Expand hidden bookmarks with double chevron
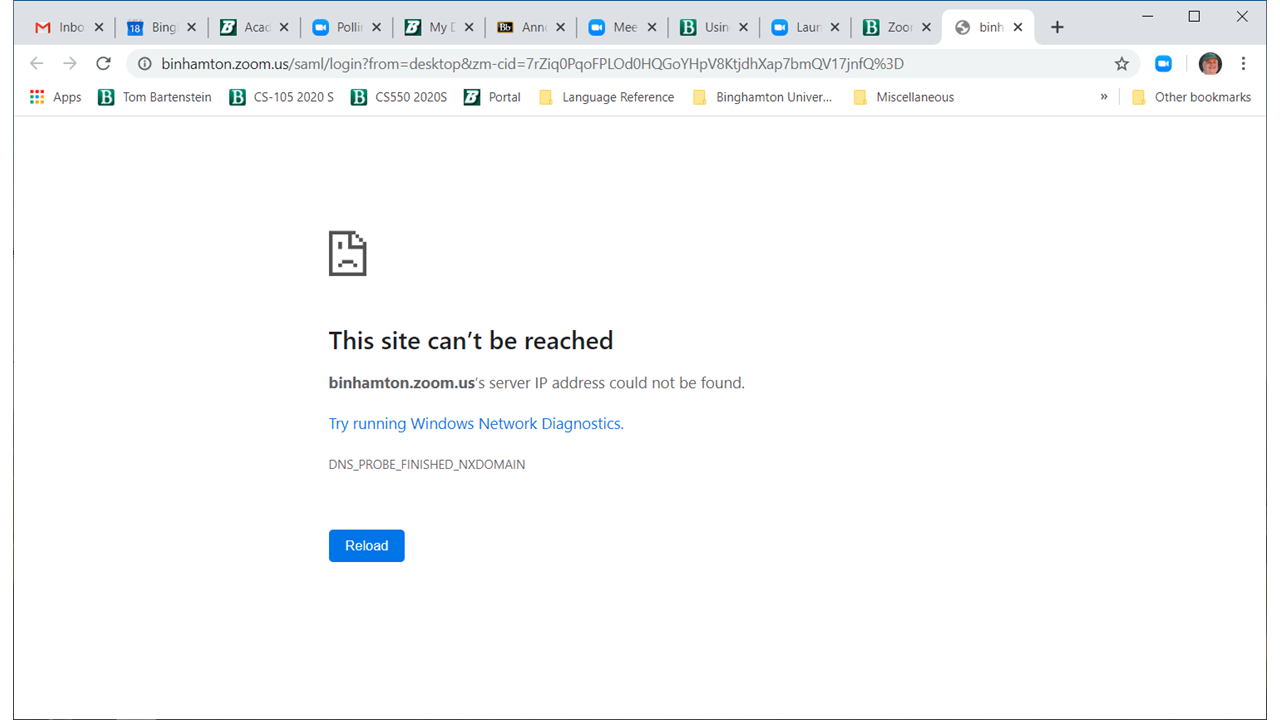The image size is (1280, 720). coord(1104,97)
